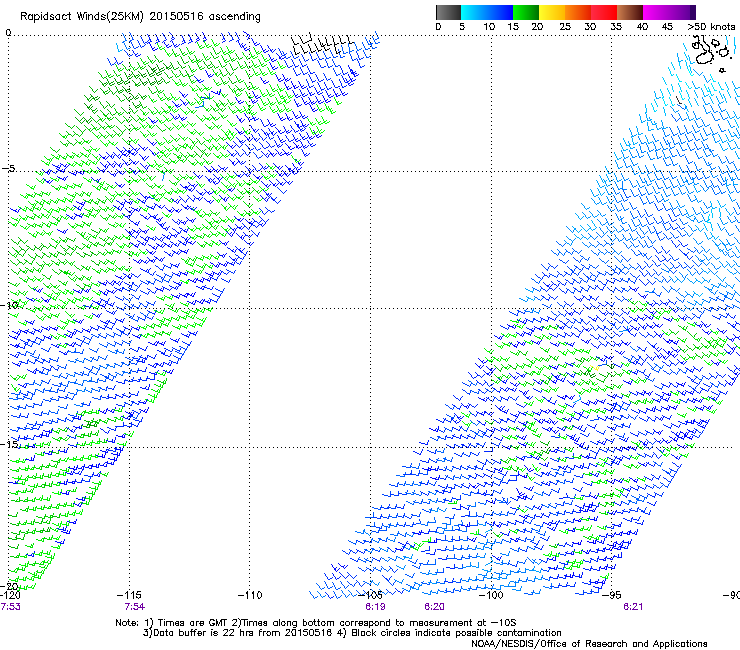This screenshot has height=650, width=740.
Task: Click the latitude label -10
Action: point(9,305)
